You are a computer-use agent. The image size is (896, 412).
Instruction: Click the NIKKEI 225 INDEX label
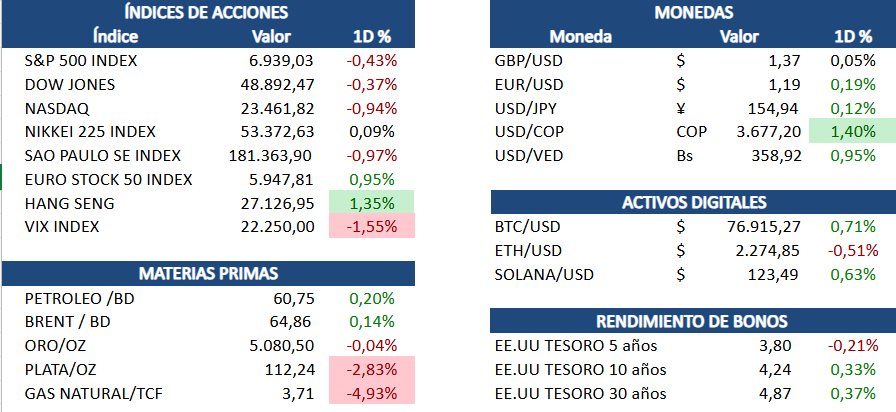click(x=91, y=132)
